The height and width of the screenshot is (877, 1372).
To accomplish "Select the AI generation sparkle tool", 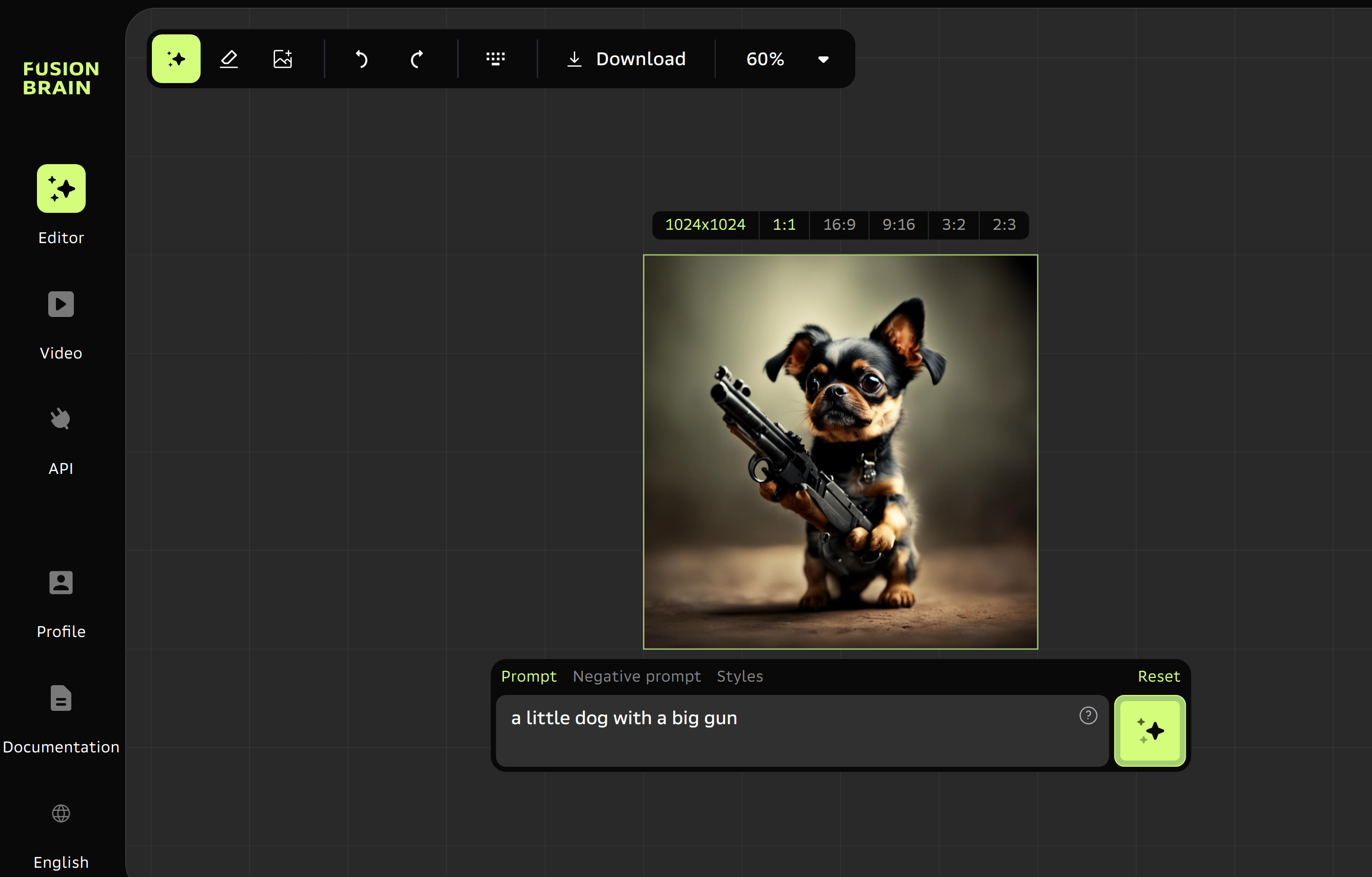I will tap(175, 58).
